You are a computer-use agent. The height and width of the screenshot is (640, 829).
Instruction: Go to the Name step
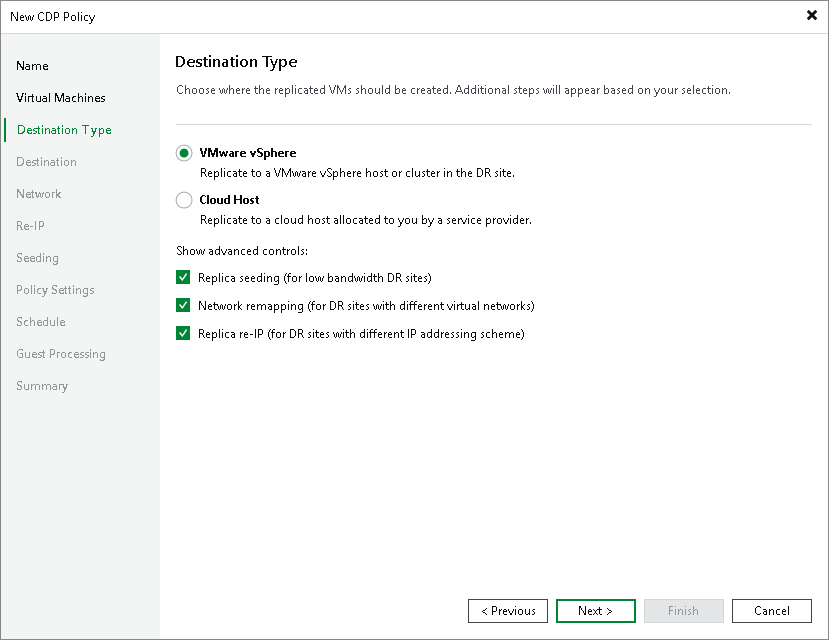[x=32, y=66]
